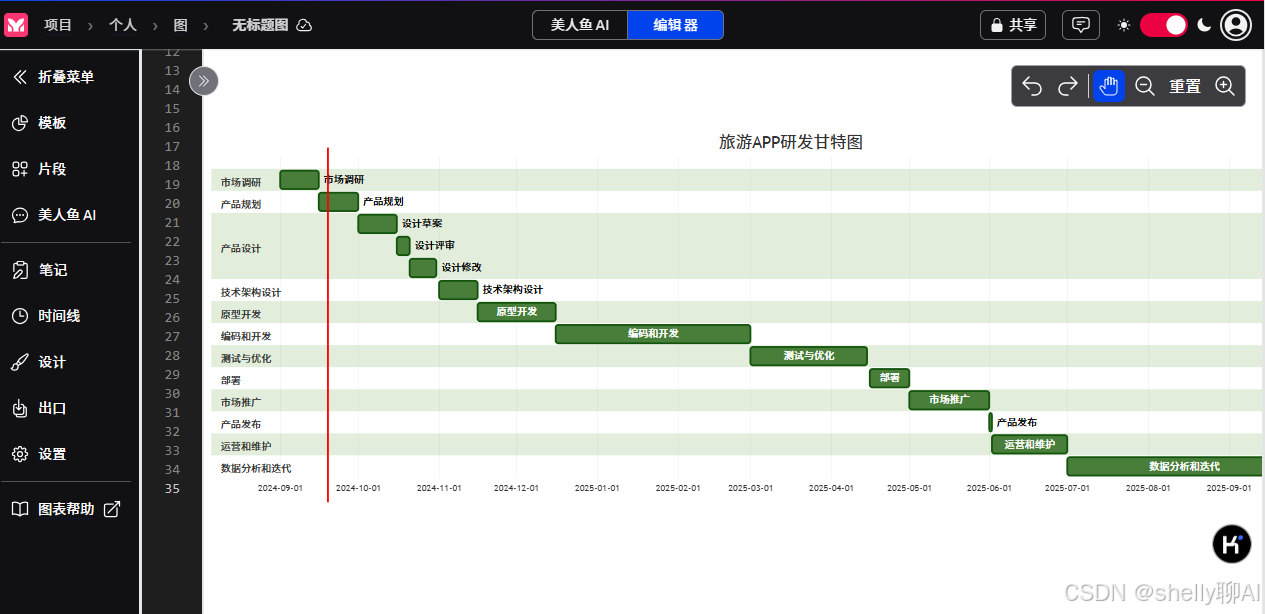Click the 2025-01-01 axis date
This screenshot has width=1265, height=614.
point(597,488)
